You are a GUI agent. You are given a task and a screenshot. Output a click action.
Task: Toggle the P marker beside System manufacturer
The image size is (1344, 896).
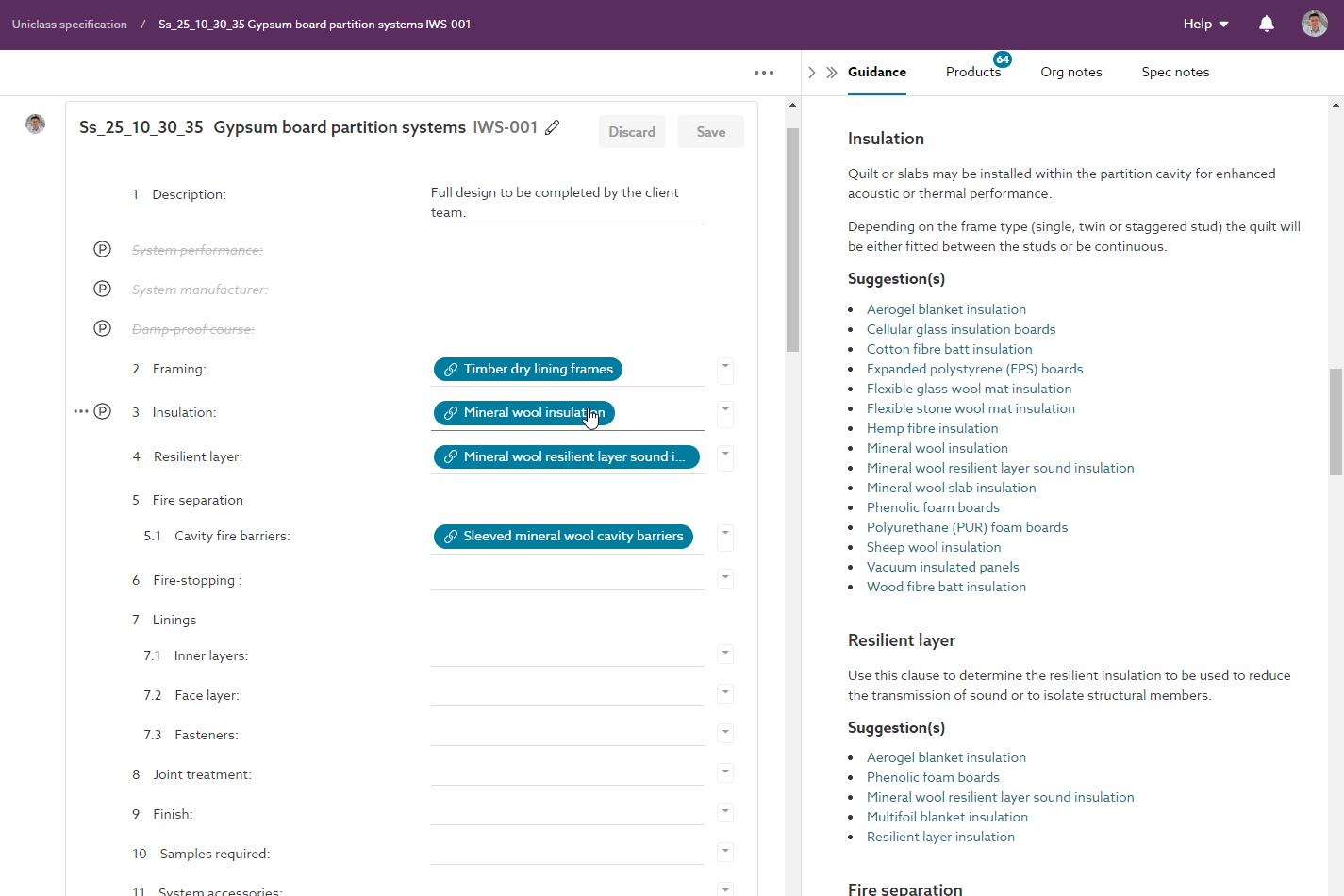click(x=103, y=289)
